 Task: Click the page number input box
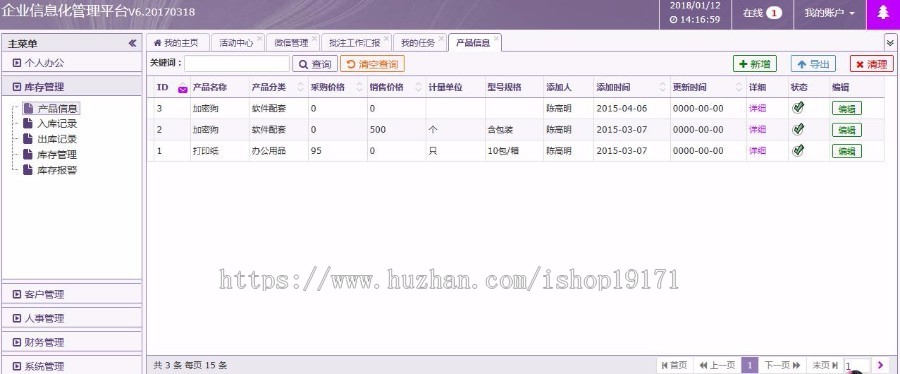[857, 365]
